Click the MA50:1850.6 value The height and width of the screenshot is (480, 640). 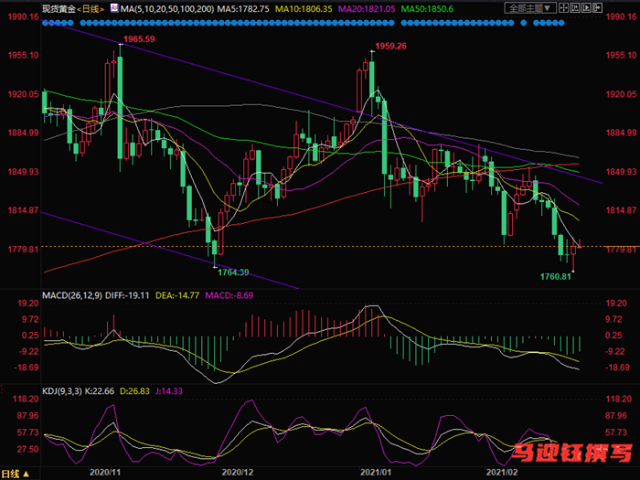pos(427,9)
